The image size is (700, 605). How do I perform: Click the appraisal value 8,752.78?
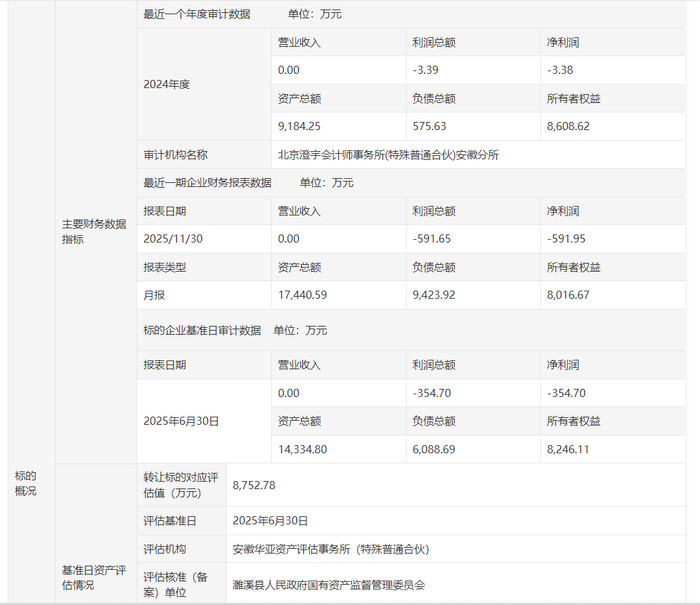click(253, 485)
